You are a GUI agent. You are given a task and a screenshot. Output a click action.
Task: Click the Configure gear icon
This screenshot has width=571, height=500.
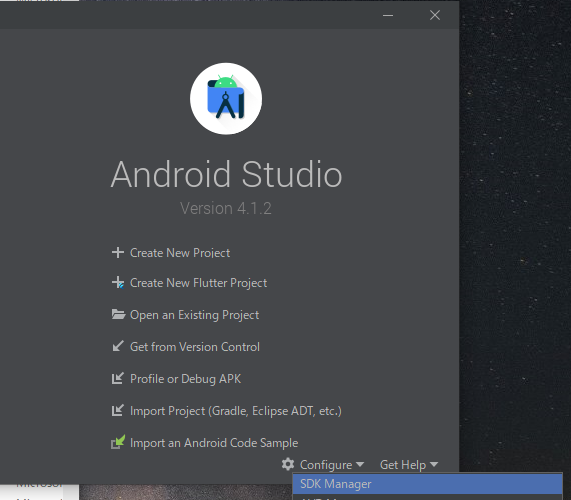(288, 464)
